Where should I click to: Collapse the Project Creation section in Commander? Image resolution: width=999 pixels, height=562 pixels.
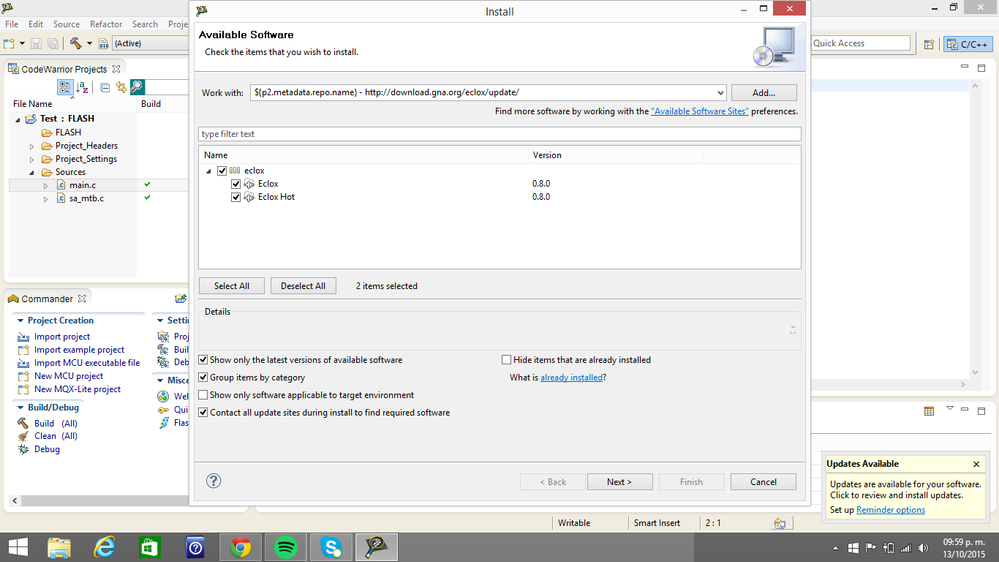(20, 321)
